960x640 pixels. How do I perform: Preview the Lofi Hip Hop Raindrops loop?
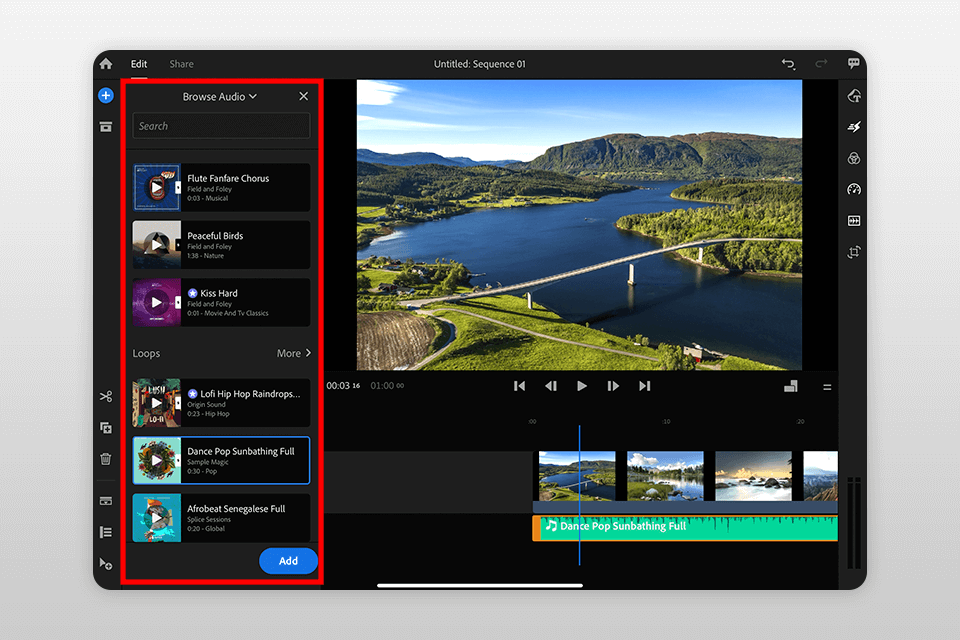157,403
